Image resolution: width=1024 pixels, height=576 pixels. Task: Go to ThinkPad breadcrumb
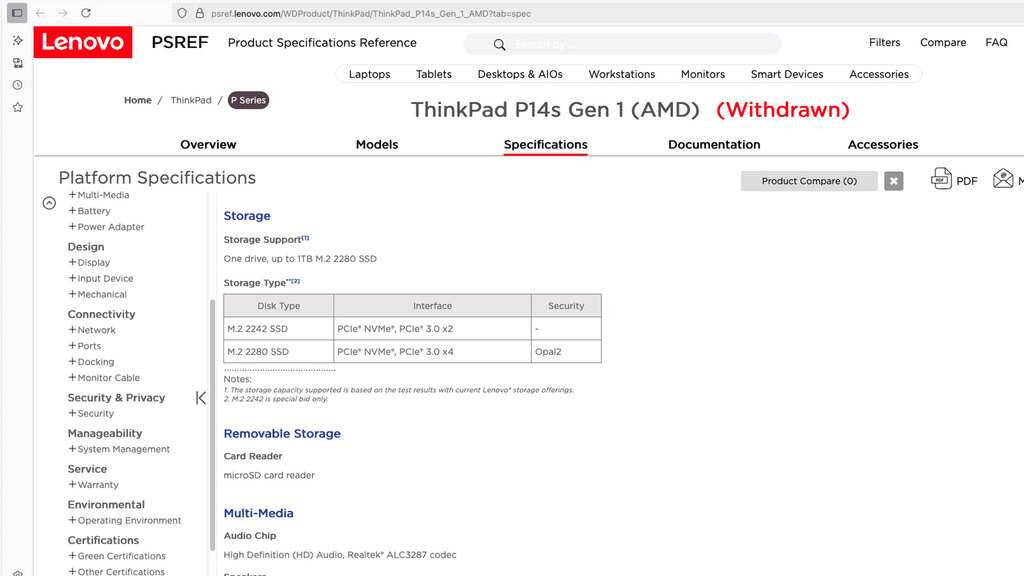(191, 101)
